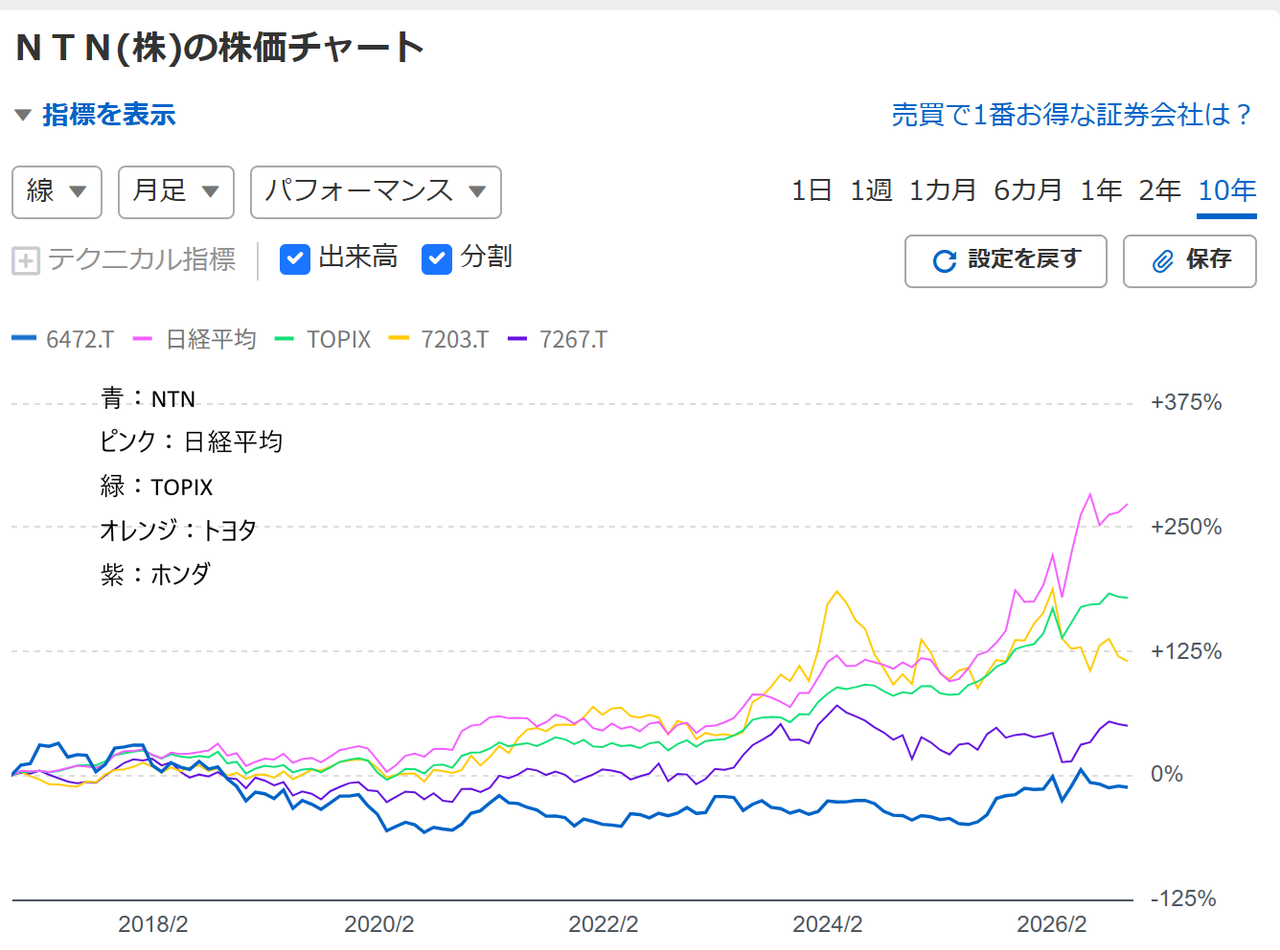Click the plus icon beside テクニカル指標
This screenshot has width=1280, height=950.
point(26,261)
